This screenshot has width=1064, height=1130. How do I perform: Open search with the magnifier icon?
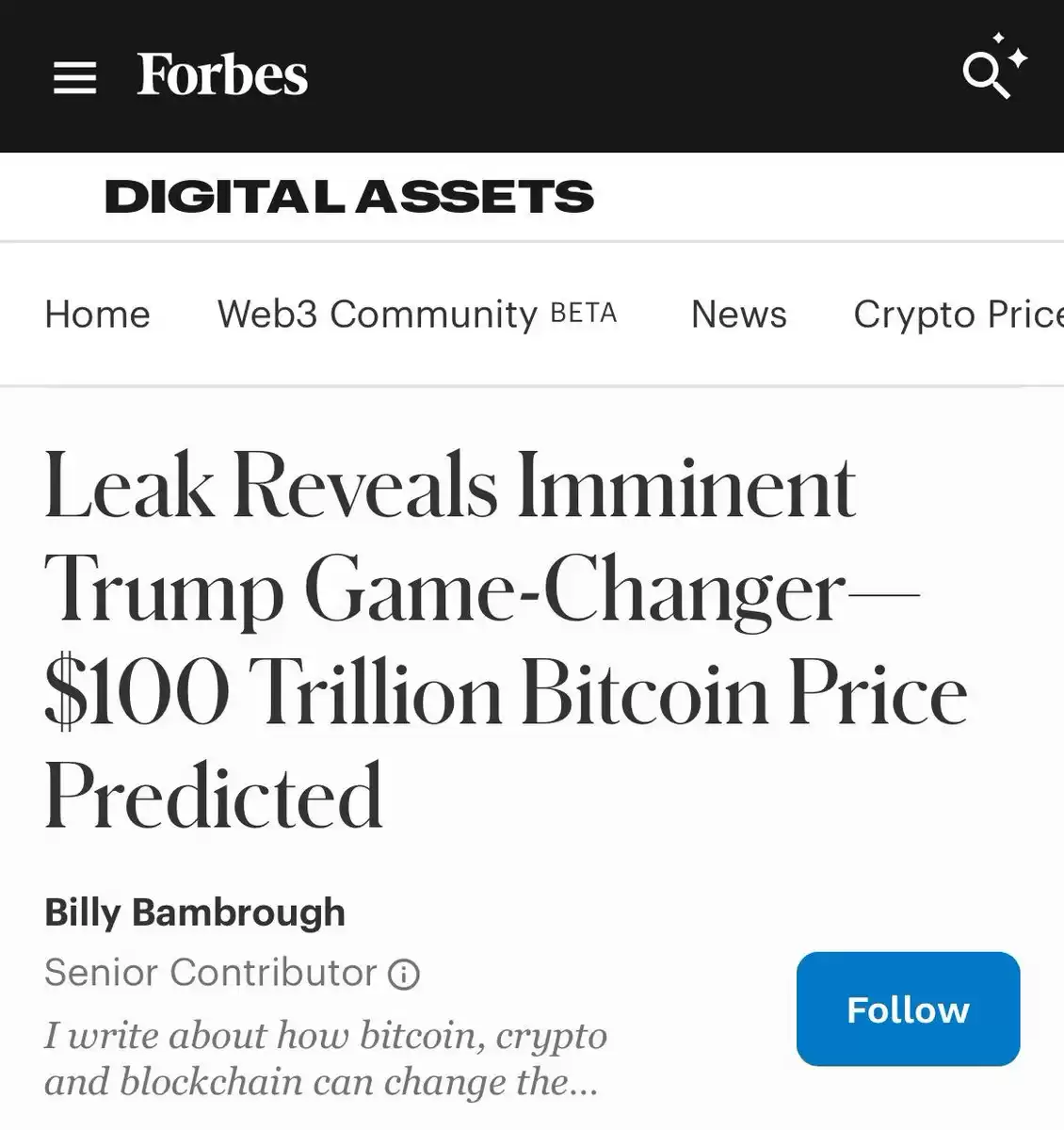(x=986, y=76)
